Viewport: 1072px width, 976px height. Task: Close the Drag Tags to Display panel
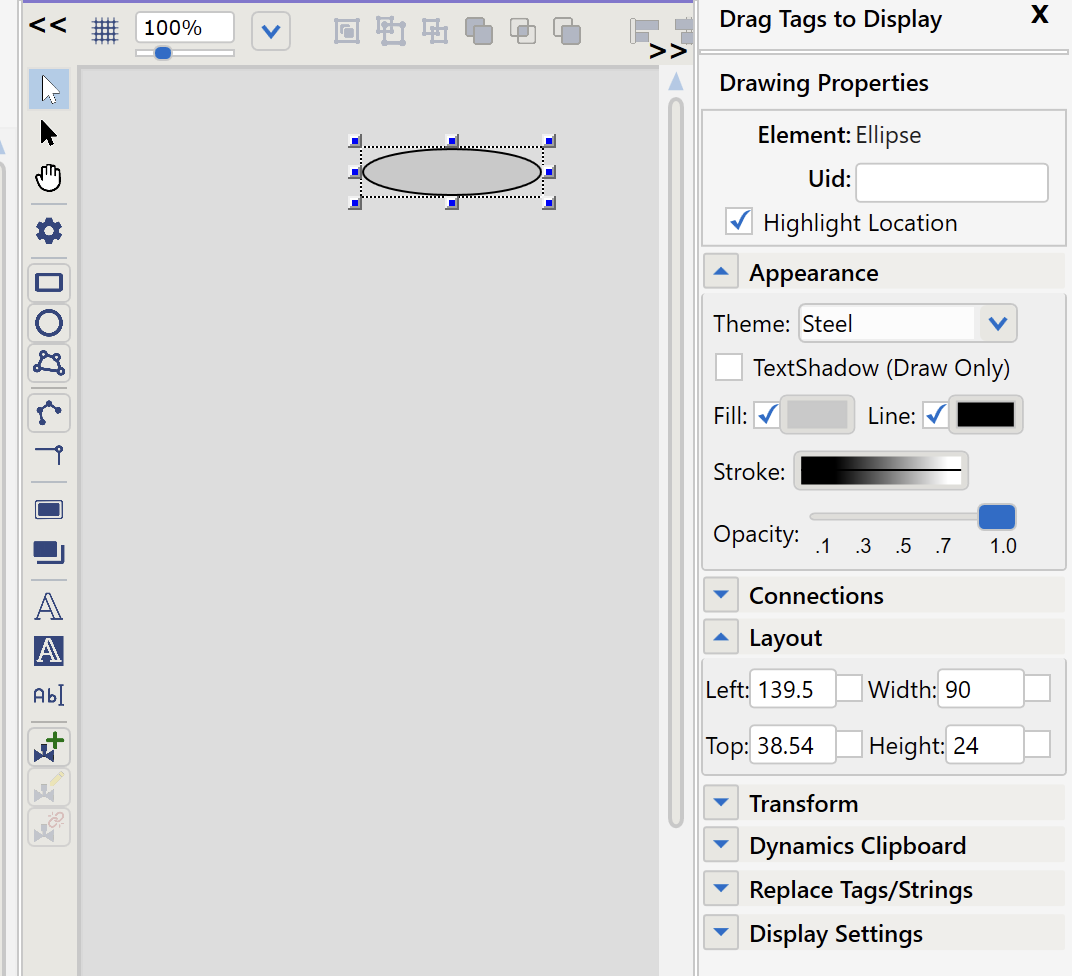pos(1040,15)
